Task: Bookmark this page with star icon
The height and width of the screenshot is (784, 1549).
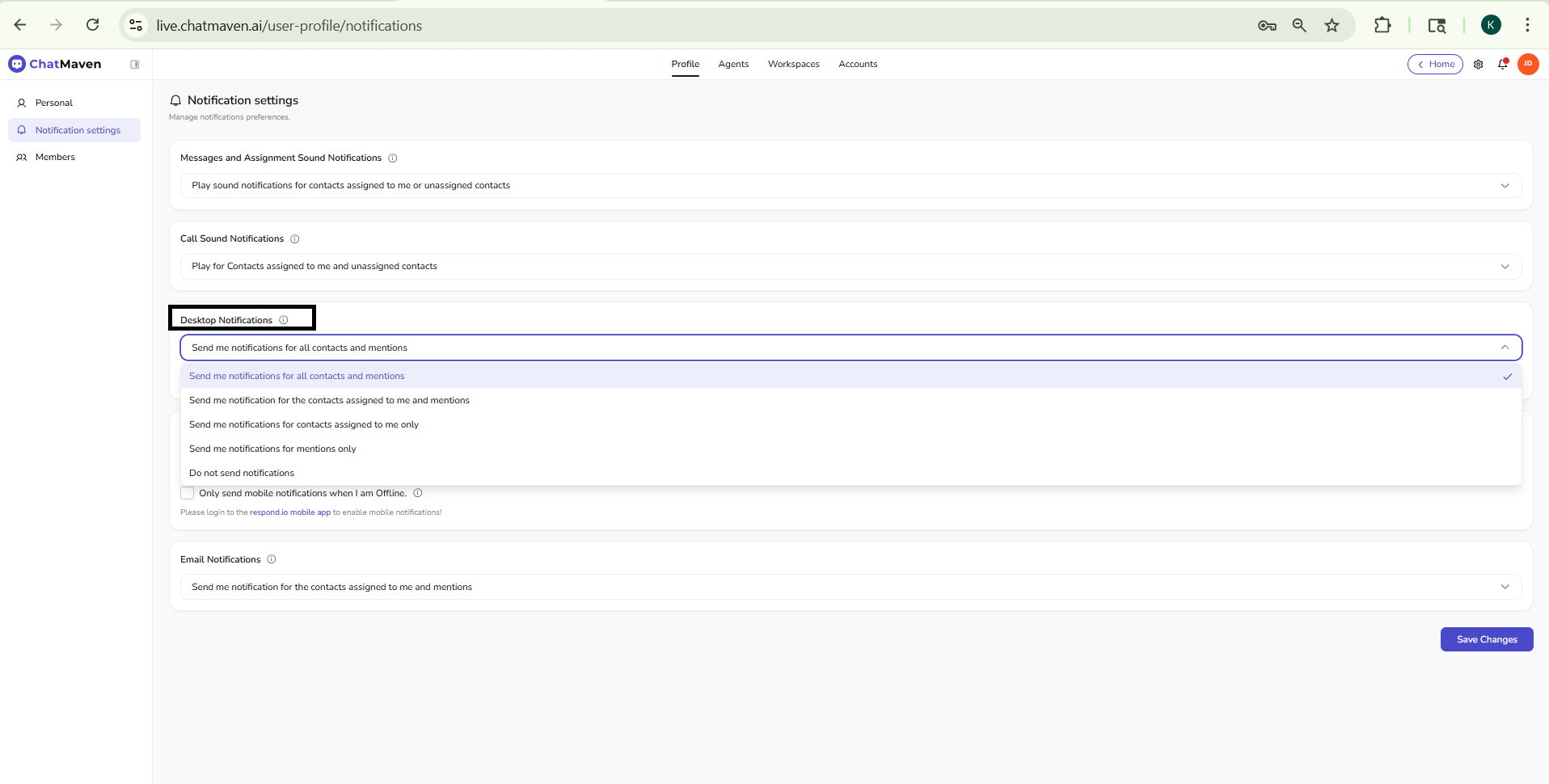Action: (1332, 26)
